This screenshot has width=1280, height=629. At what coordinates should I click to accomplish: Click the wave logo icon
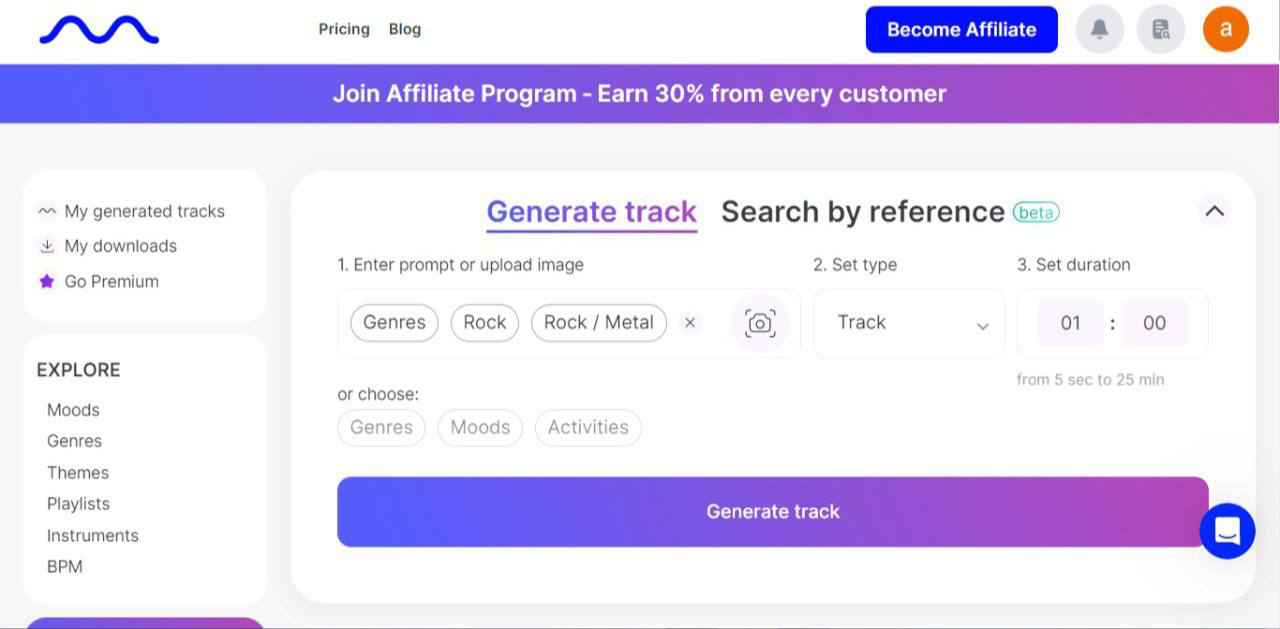99,30
